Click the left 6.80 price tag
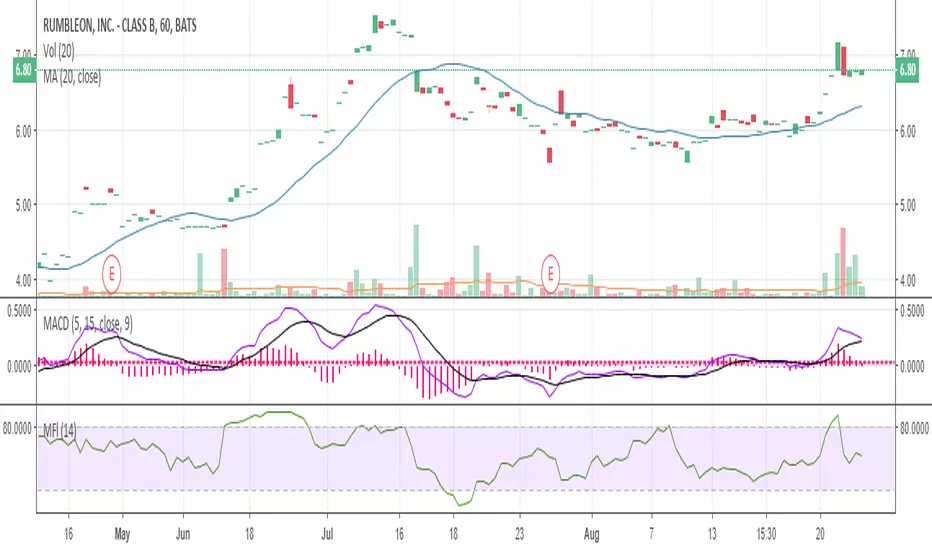 (x=23, y=70)
